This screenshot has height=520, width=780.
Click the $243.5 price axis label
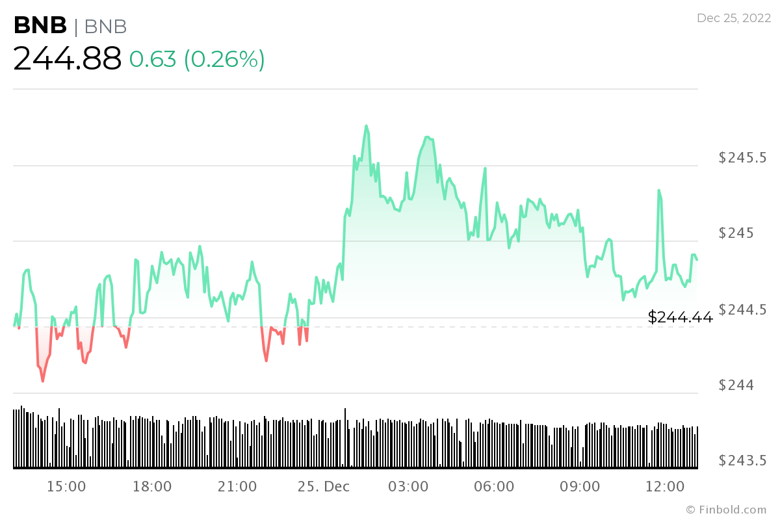click(743, 461)
